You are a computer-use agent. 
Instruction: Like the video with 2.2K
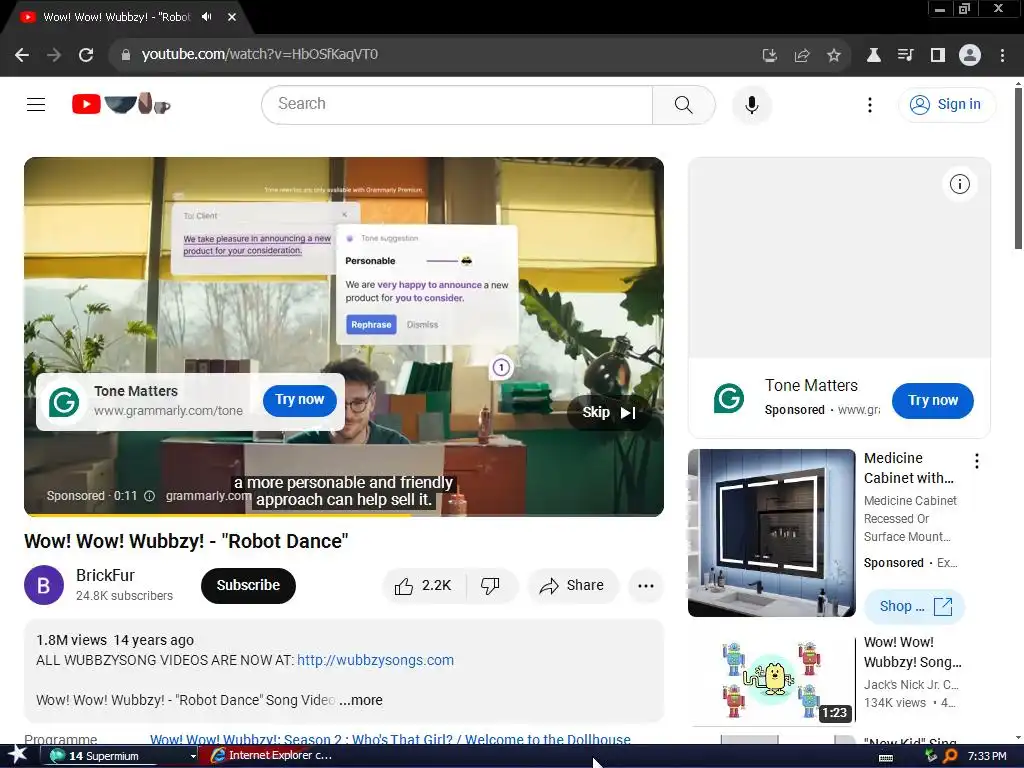423,586
